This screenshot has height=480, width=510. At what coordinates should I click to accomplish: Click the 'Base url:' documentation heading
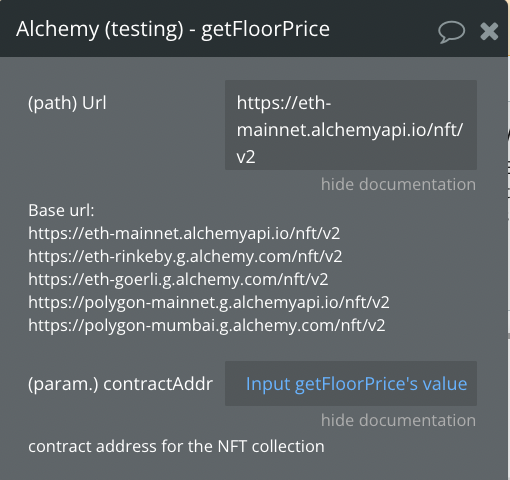click(x=61, y=210)
